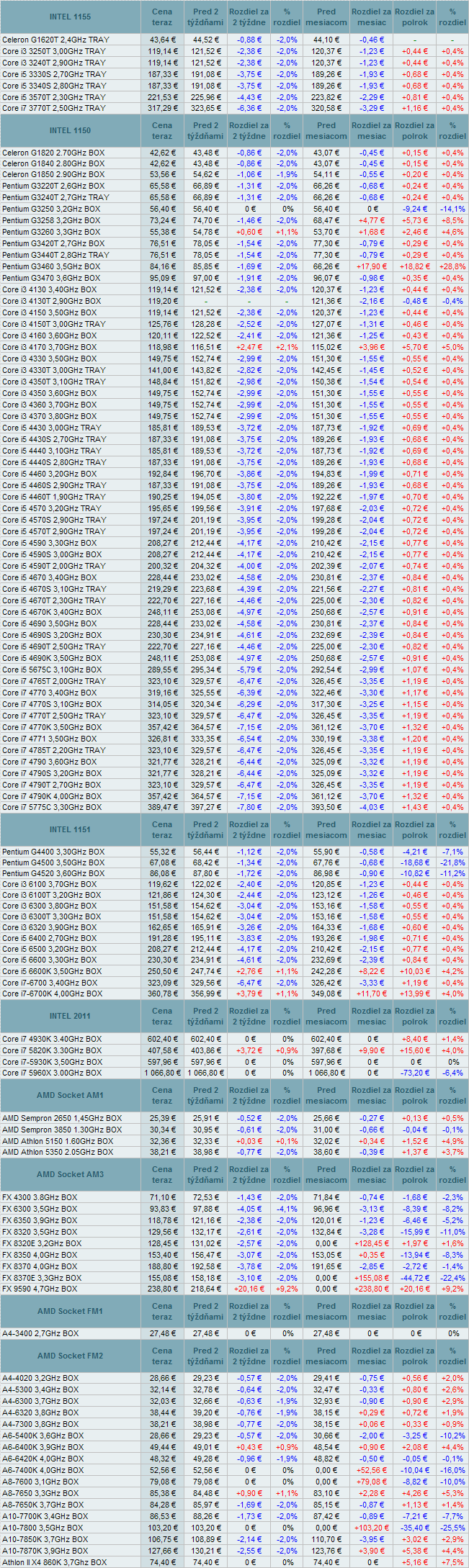Select "Core i7 5960X 3.00GHz BOX" name
The image size is (469, 1568).
tap(53, 1073)
